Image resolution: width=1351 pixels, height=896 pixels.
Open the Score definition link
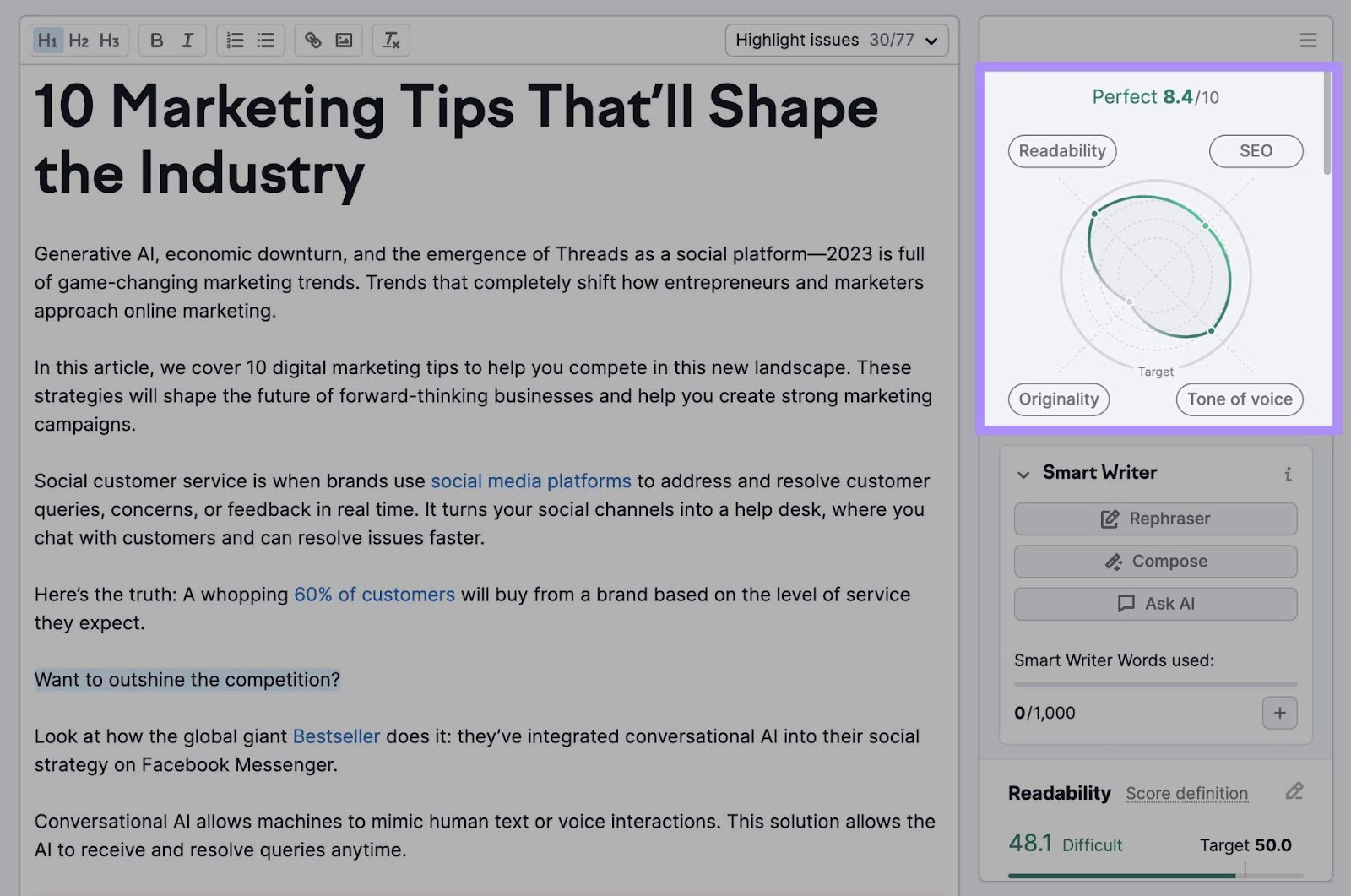pyautogui.click(x=1186, y=793)
